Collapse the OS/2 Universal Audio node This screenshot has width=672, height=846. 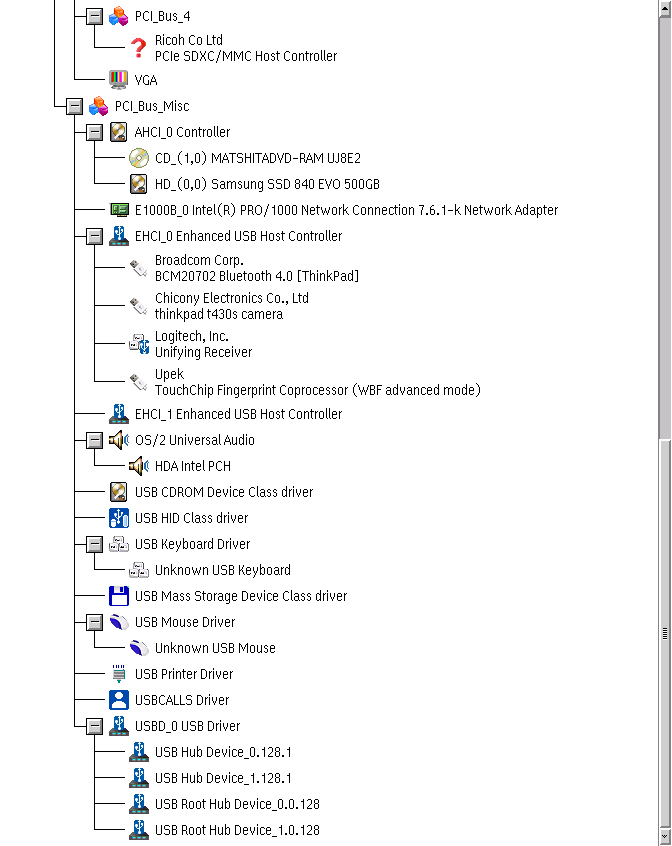tap(94, 440)
